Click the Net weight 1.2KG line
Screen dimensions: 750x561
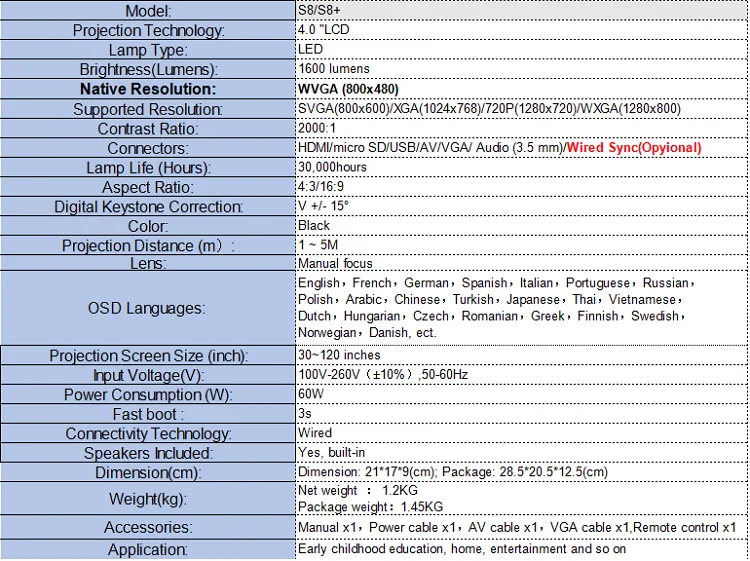[x=358, y=490]
